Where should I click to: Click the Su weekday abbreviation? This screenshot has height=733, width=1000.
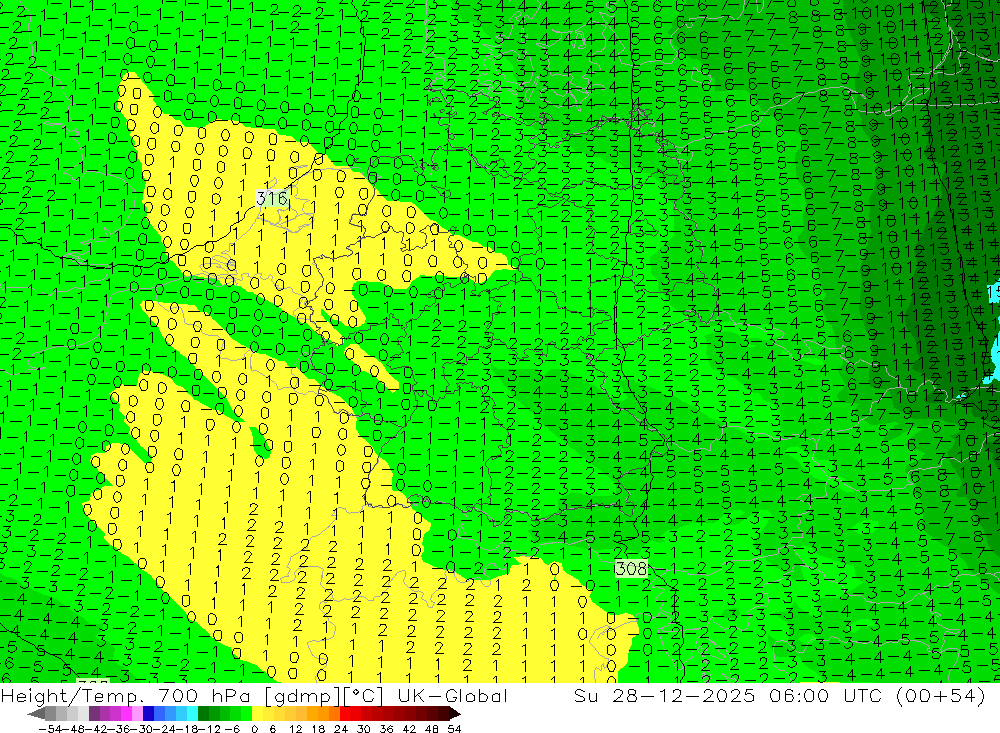pos(587,695)
